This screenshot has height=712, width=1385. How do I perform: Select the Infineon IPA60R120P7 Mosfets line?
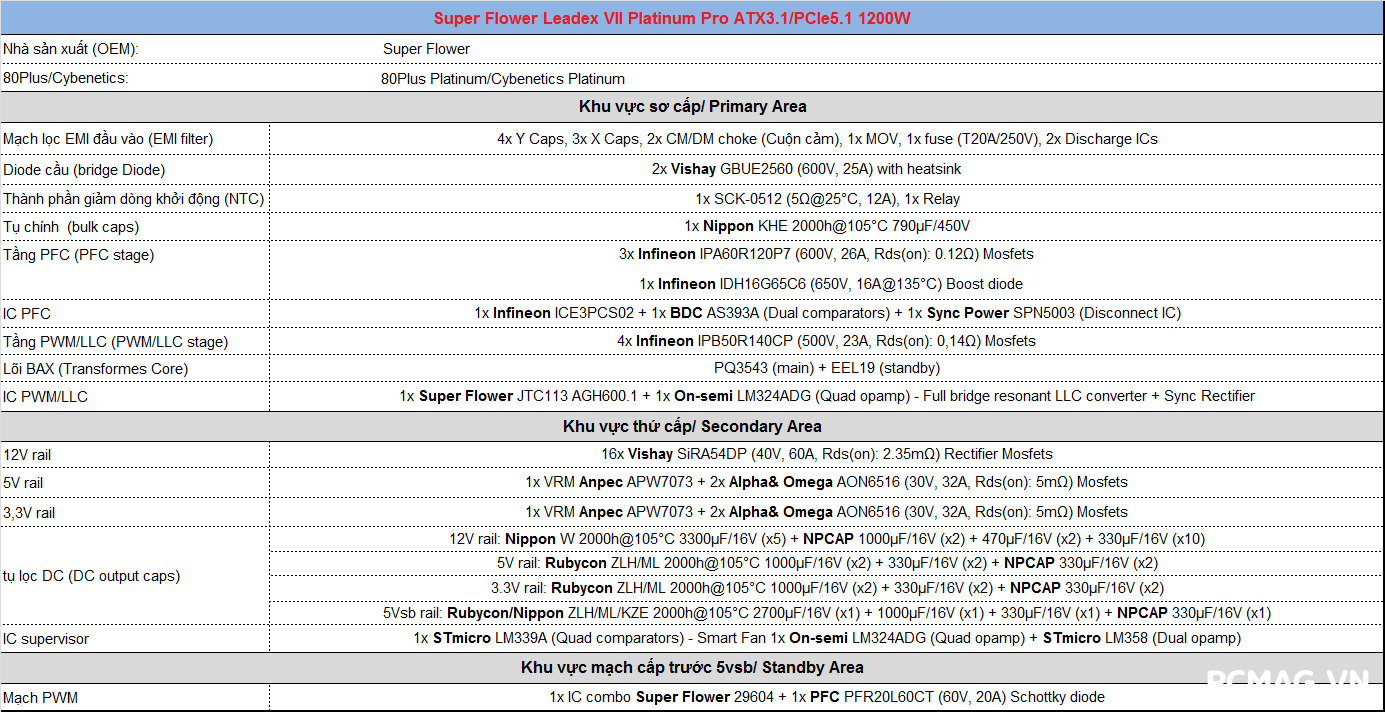pos(826,255)
